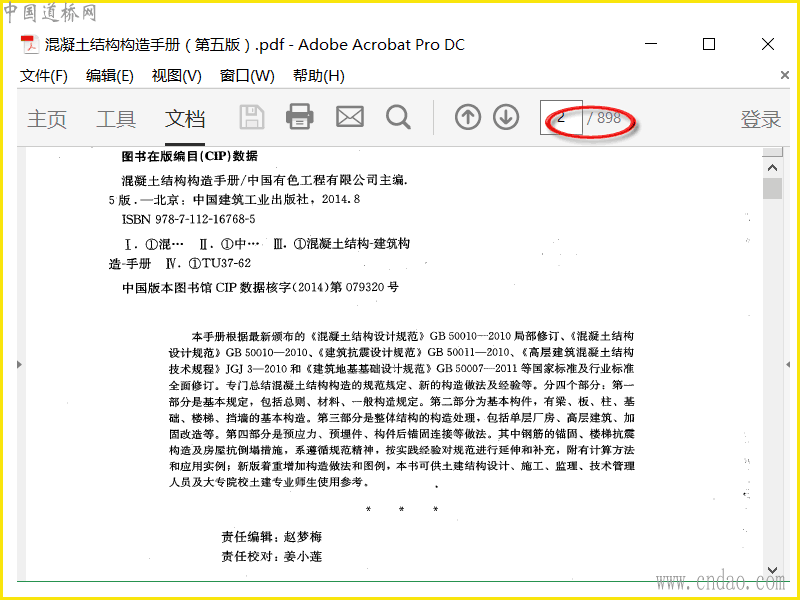Screen dimensions: 800x600
Task: Click the total page count '/ 898'
Action: 604,118
